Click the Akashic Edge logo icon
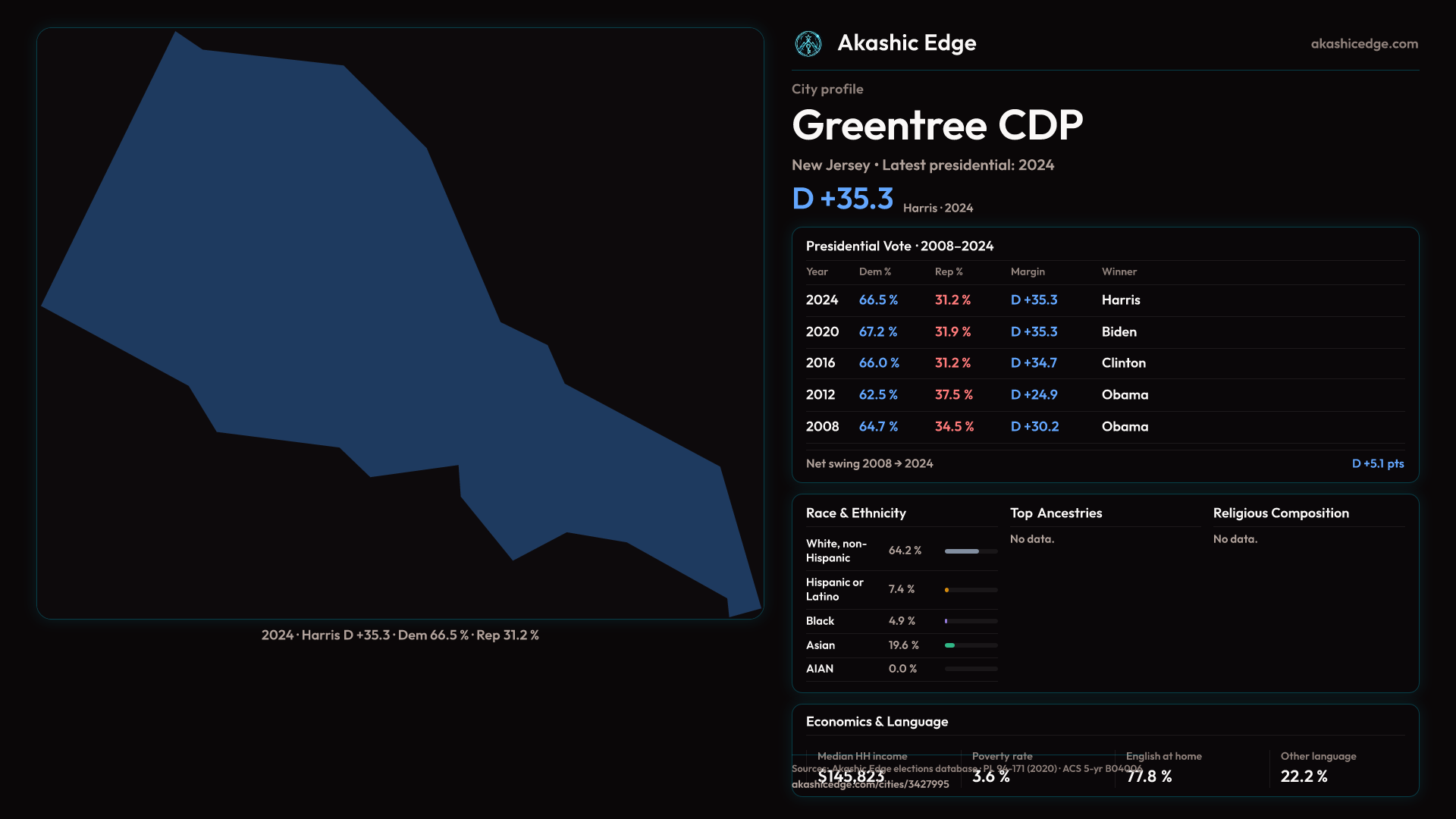Screen dimensions: 1456x819 808,44
